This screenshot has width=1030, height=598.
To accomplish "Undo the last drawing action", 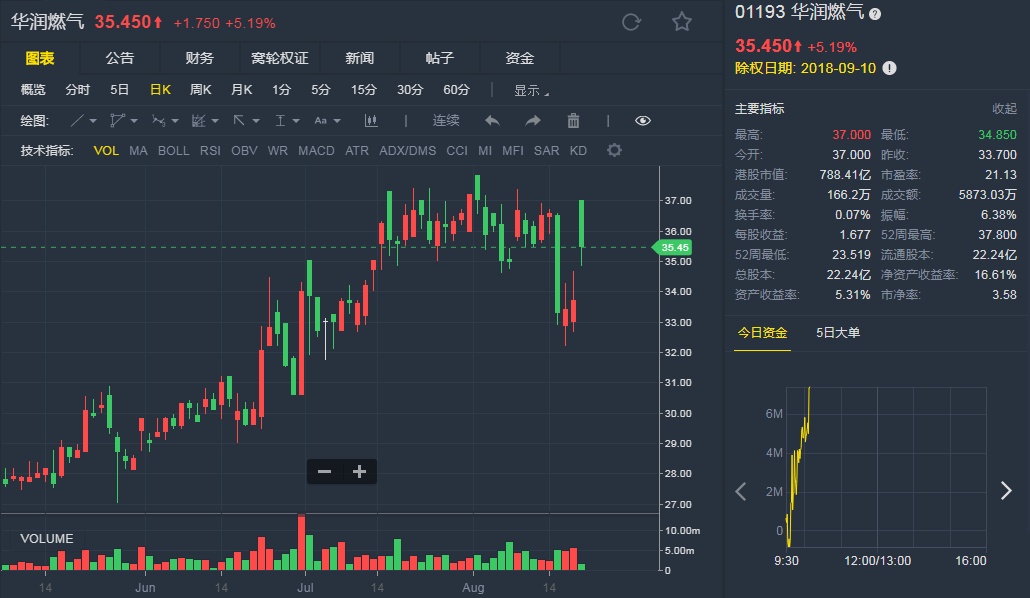I will tap(492, 121).
